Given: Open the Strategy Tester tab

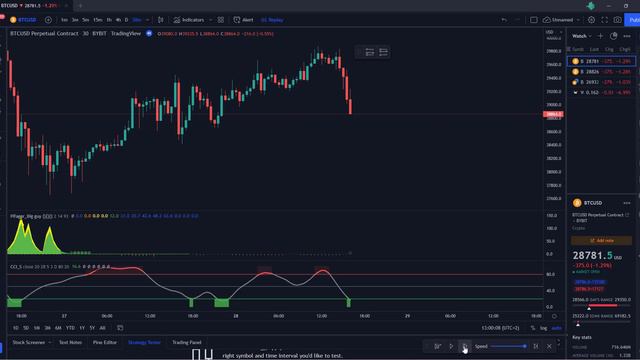Looking at the screenshot, I should coord(144,342).
